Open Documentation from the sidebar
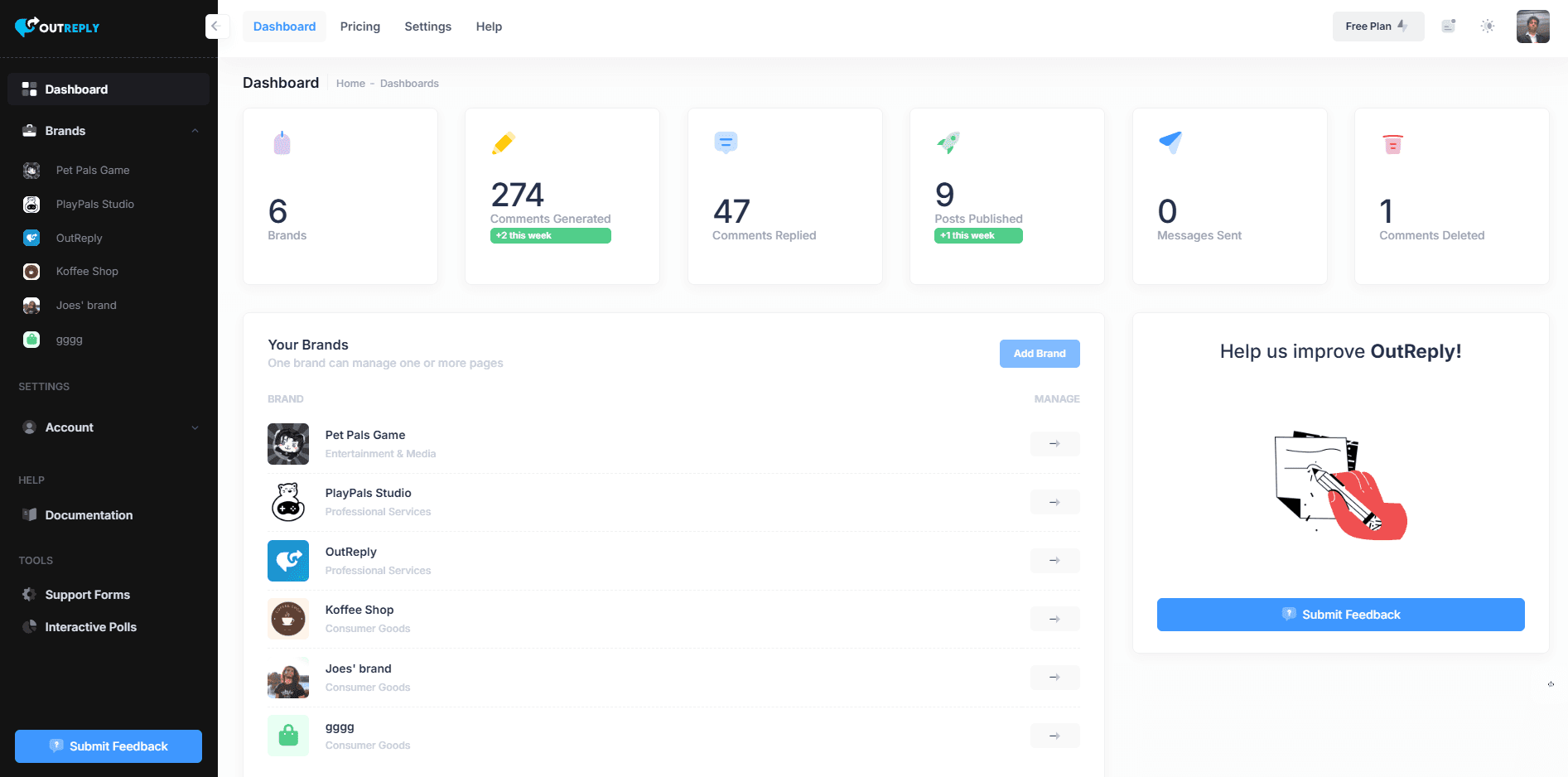Image resolution: width=1568 pixels, height=777 pixels. pos(89,515)
